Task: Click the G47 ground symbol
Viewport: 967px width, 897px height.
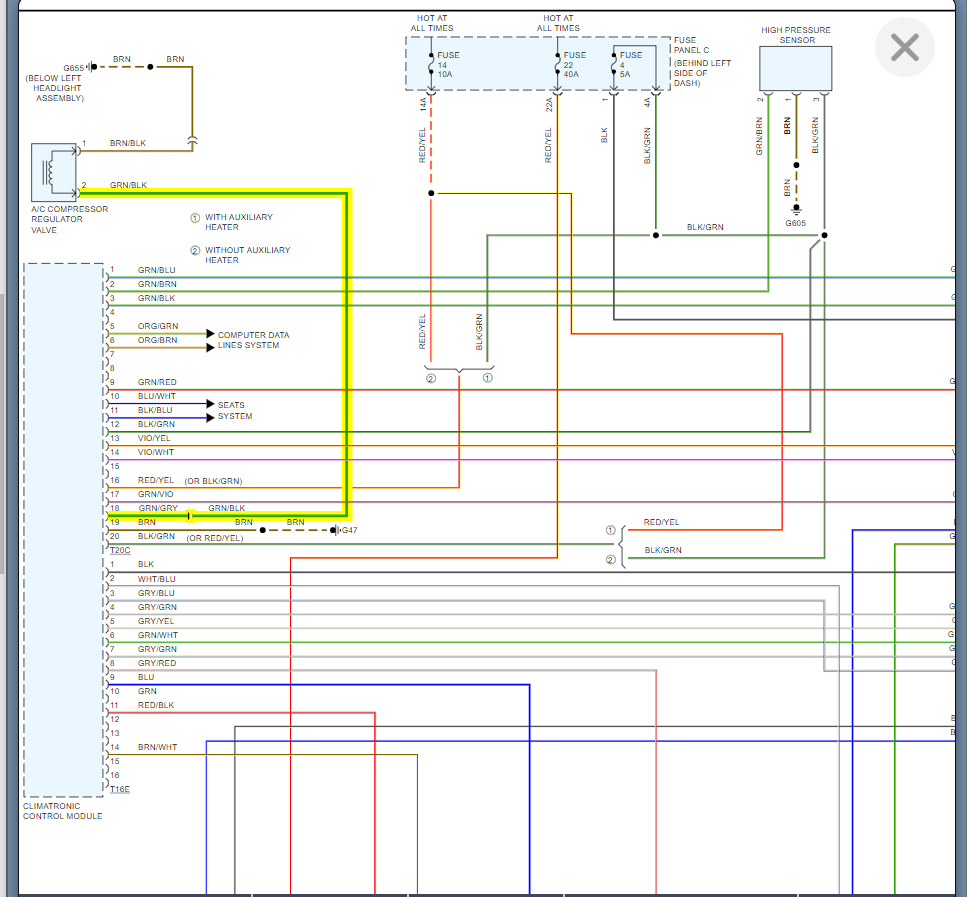Action: point(335,530)
